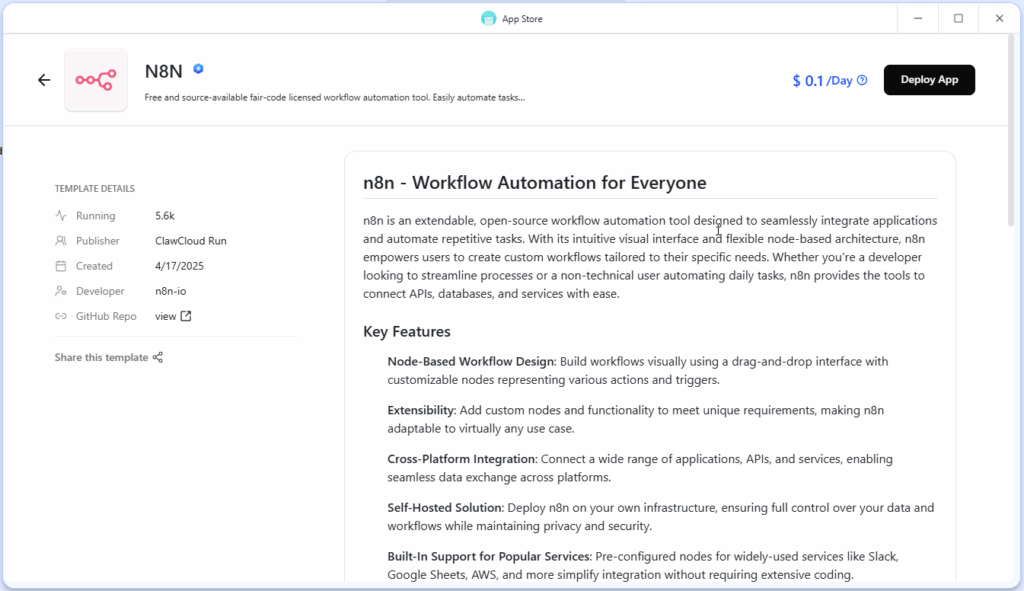The width and height of the screenshot is (1024, 591).
Task: Maximize the App Store window
Action: pyautogui.click(x=958, y=18)
